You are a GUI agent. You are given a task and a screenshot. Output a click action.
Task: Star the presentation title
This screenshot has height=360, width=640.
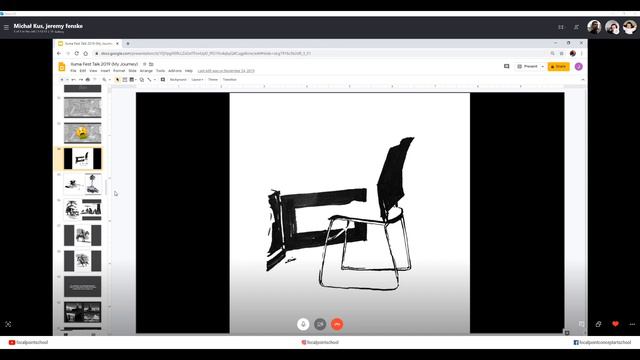point(144,64)
